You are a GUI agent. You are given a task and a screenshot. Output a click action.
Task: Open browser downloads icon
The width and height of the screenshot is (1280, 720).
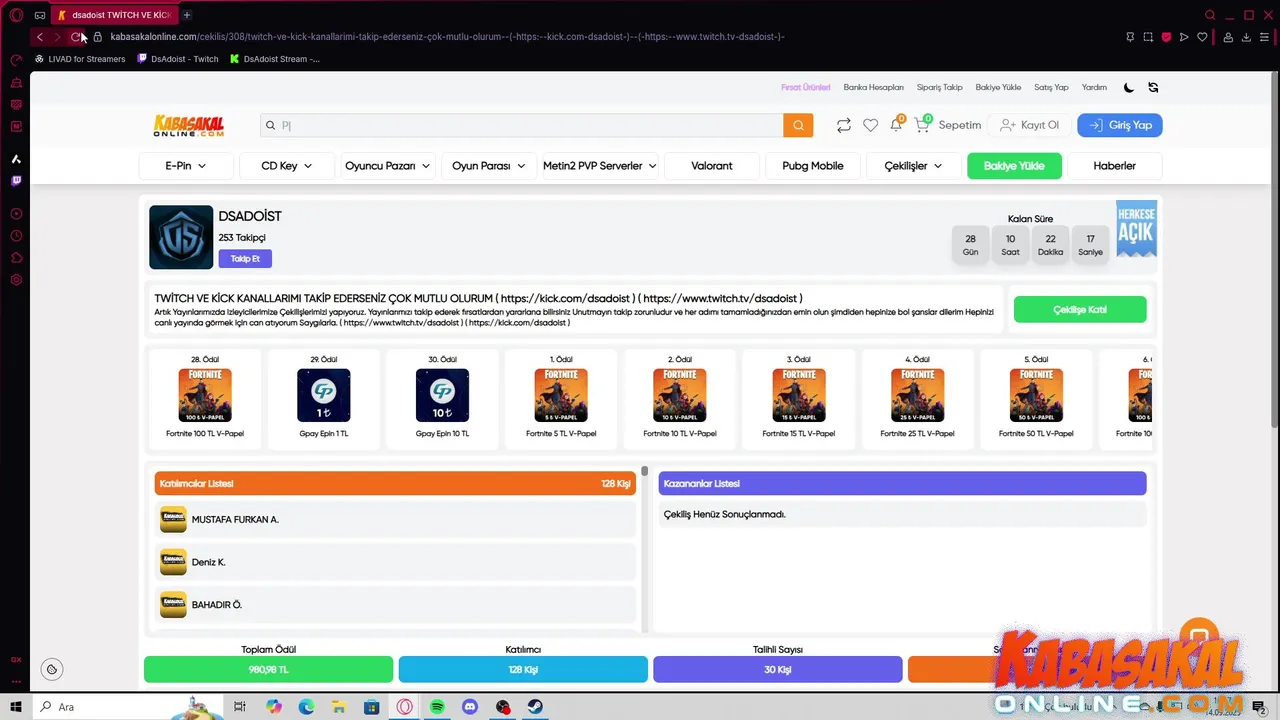point(1246,37)
